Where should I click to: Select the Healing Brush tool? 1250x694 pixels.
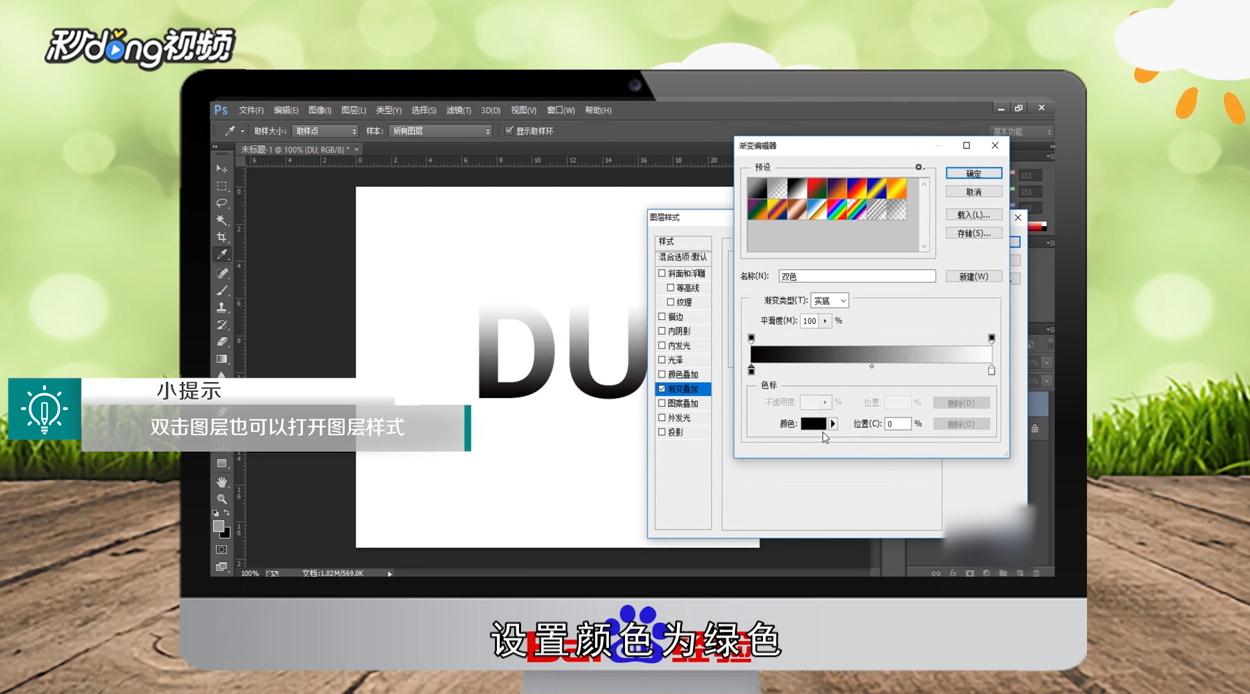222,273
